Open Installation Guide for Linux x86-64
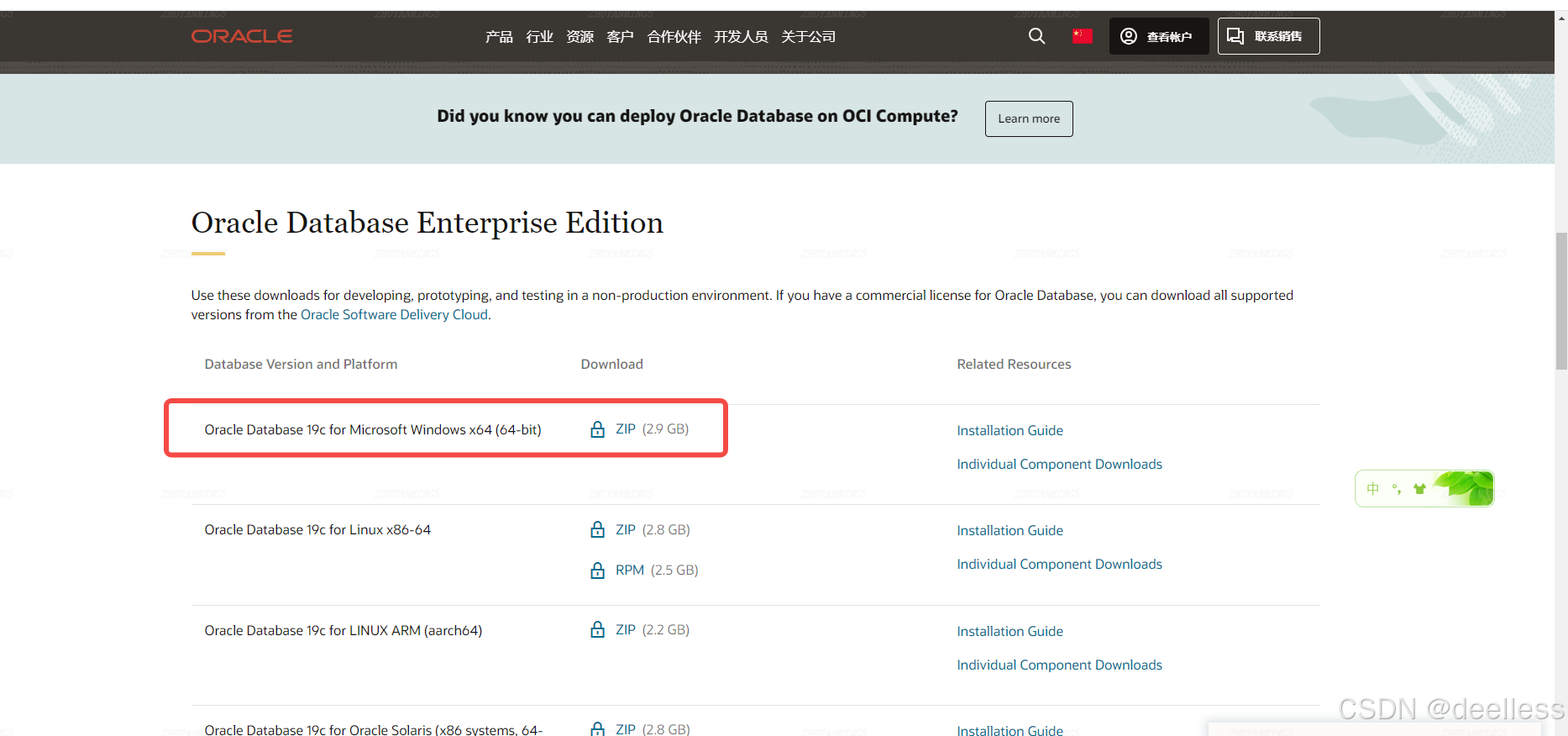This screenshot has height=736, width=1568. click(1009, 530)
